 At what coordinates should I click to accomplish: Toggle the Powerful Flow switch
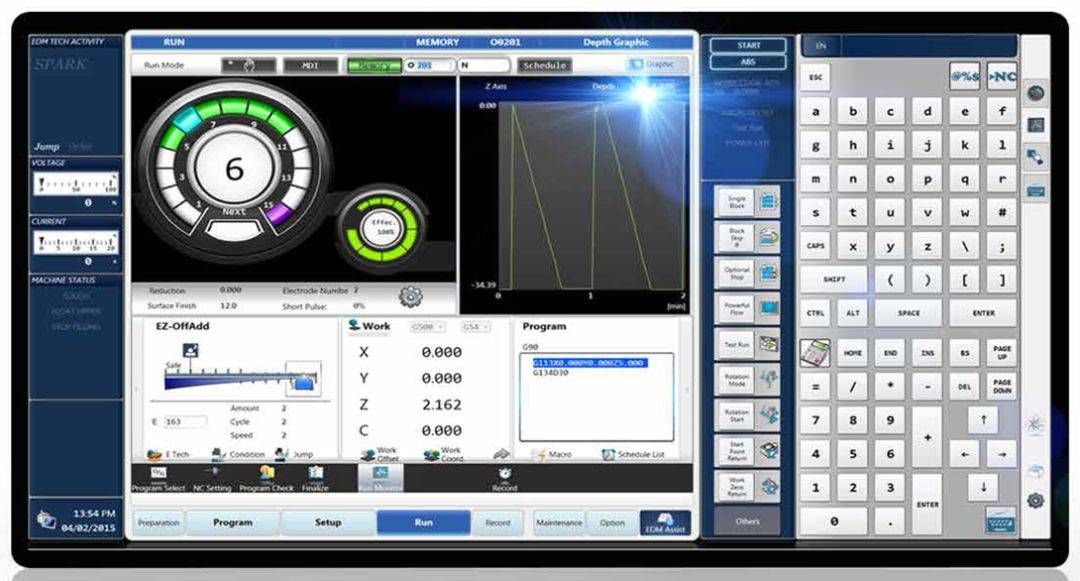point(747,308)
